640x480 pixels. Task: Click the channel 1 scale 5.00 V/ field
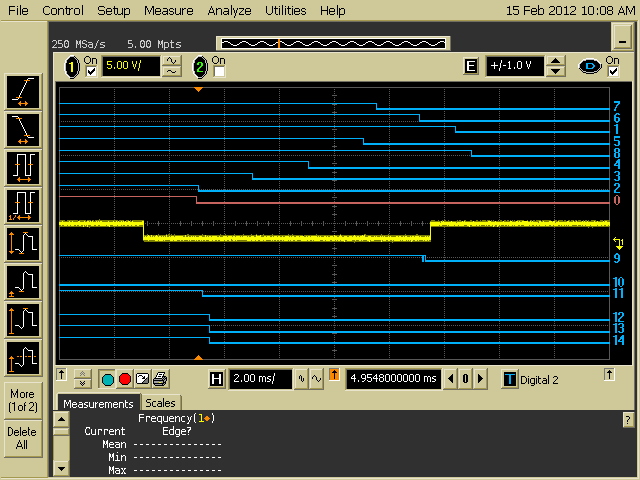131,66
